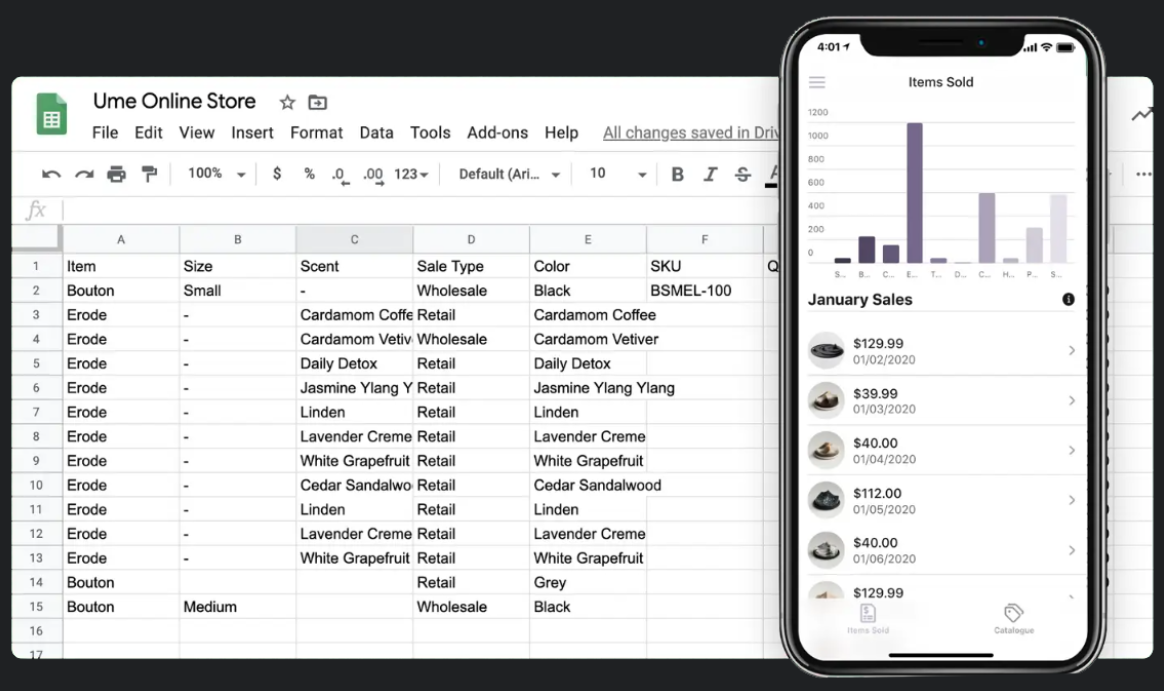Open the phone app hamburger menu
Viewport: 1164px width, 691px height.
(x=817, y=82)
